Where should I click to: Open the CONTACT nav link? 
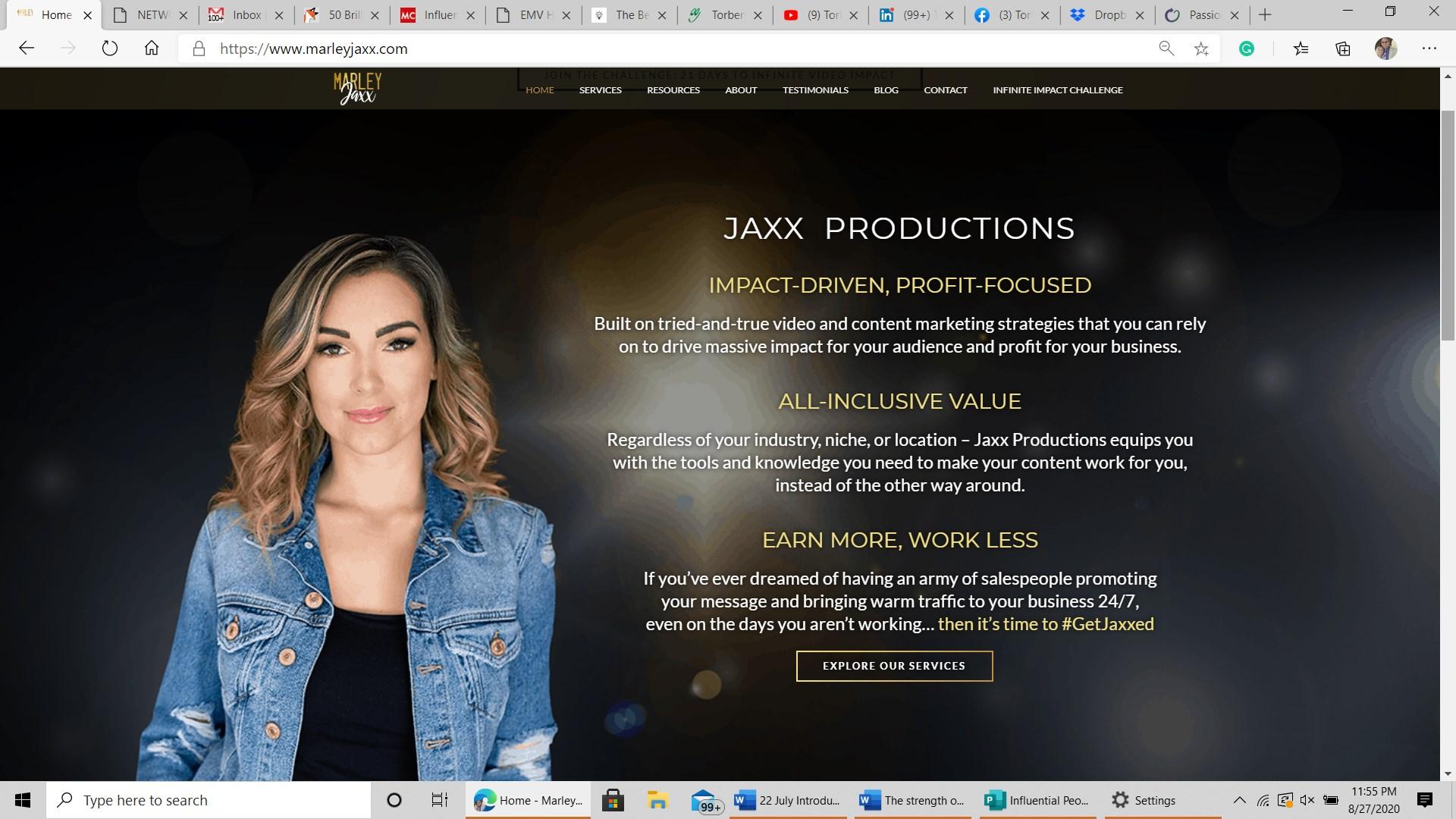point(945,90)
